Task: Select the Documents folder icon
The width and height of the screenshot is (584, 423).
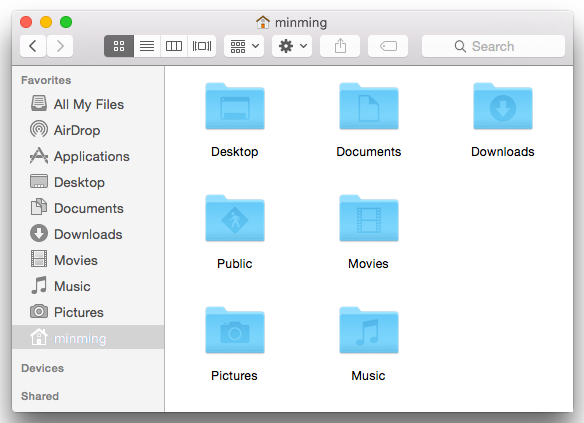Action: (x=369, y=106)
